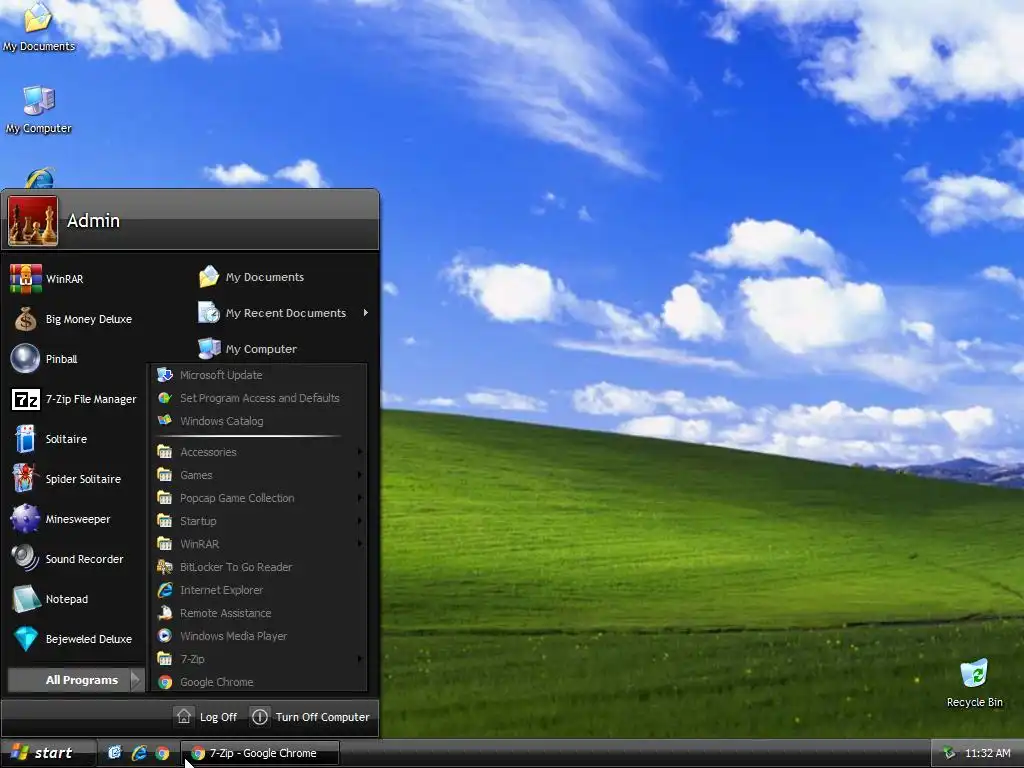The height and width of the screenshot is (768, 1024).
Task: Click Show Desktop quick launch icon
Action: 114,753
